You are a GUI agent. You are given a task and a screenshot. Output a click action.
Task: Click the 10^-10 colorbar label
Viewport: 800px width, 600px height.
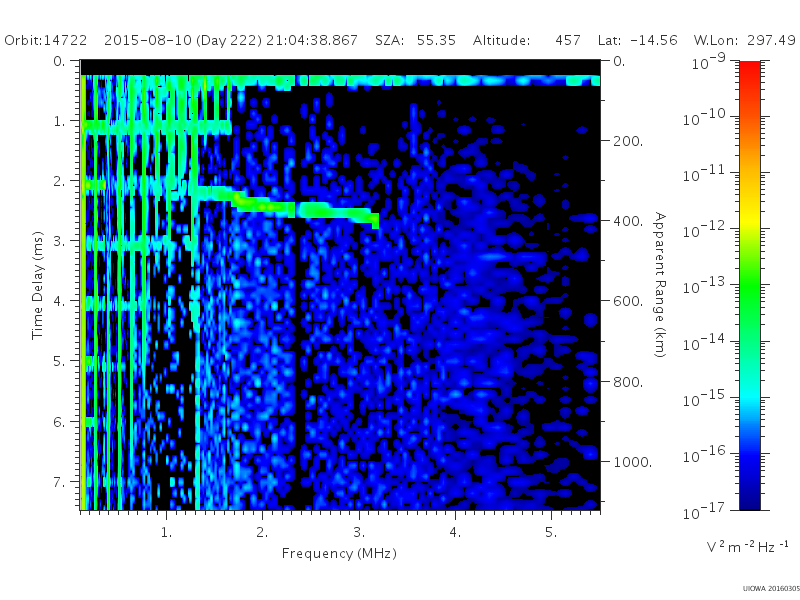point(704,117)
